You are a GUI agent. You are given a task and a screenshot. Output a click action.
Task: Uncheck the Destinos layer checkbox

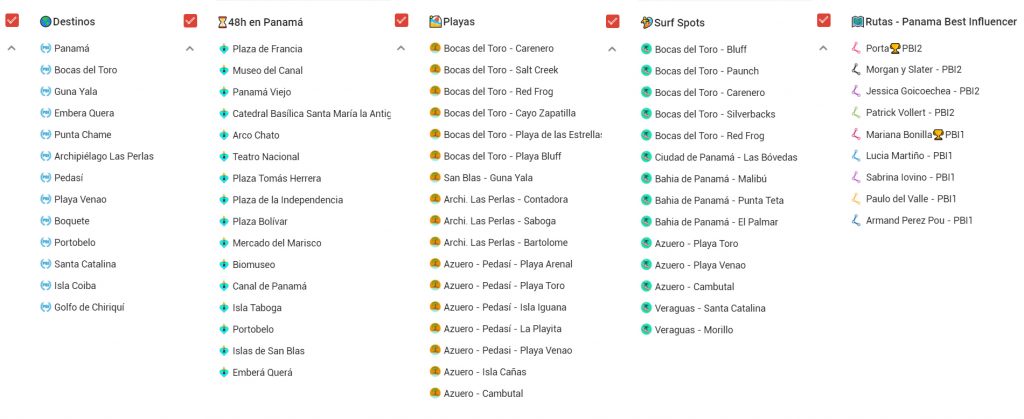point(12,21)
